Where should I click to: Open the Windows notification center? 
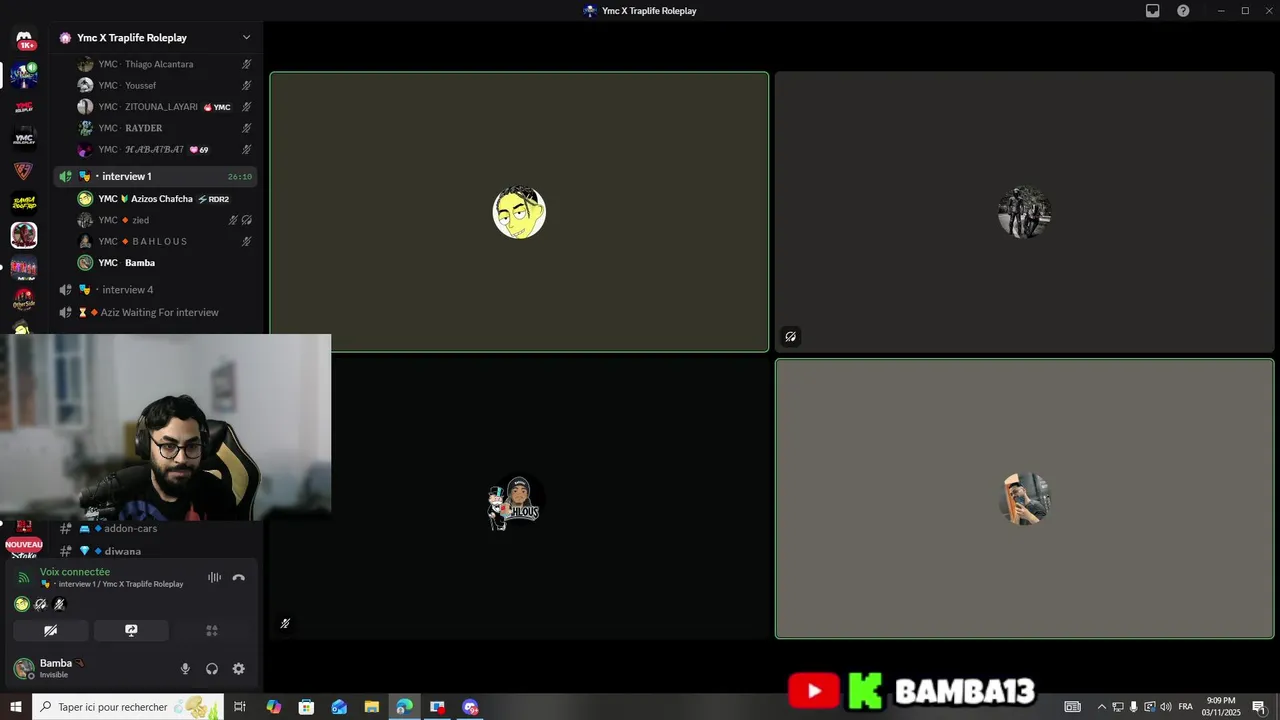coord(1259,707)
